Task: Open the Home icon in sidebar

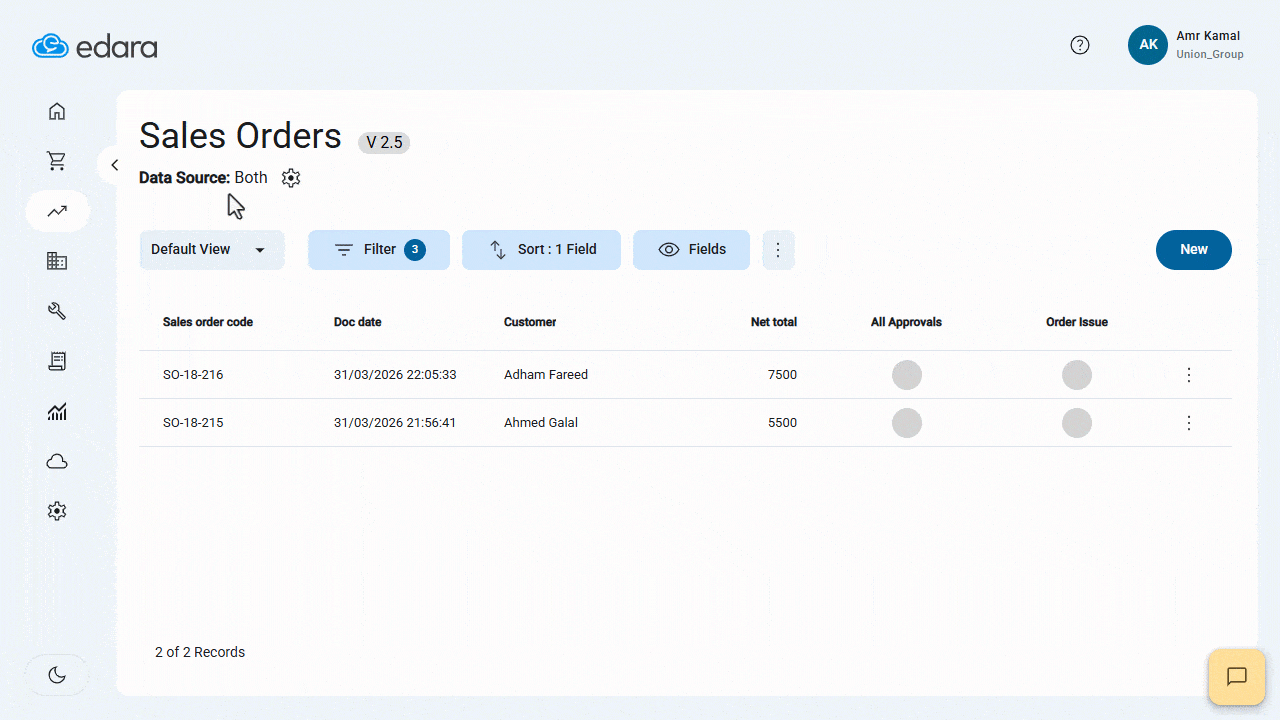Action: point(57,111)
